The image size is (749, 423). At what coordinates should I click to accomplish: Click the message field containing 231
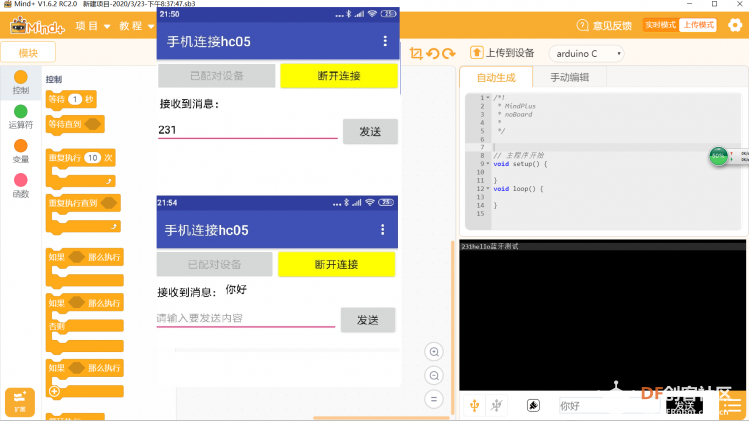tap(247, 130)
